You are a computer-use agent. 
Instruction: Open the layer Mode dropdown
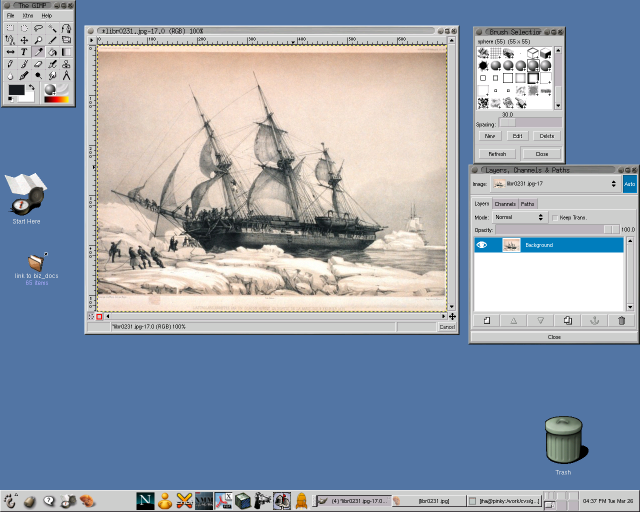point(518,217)
